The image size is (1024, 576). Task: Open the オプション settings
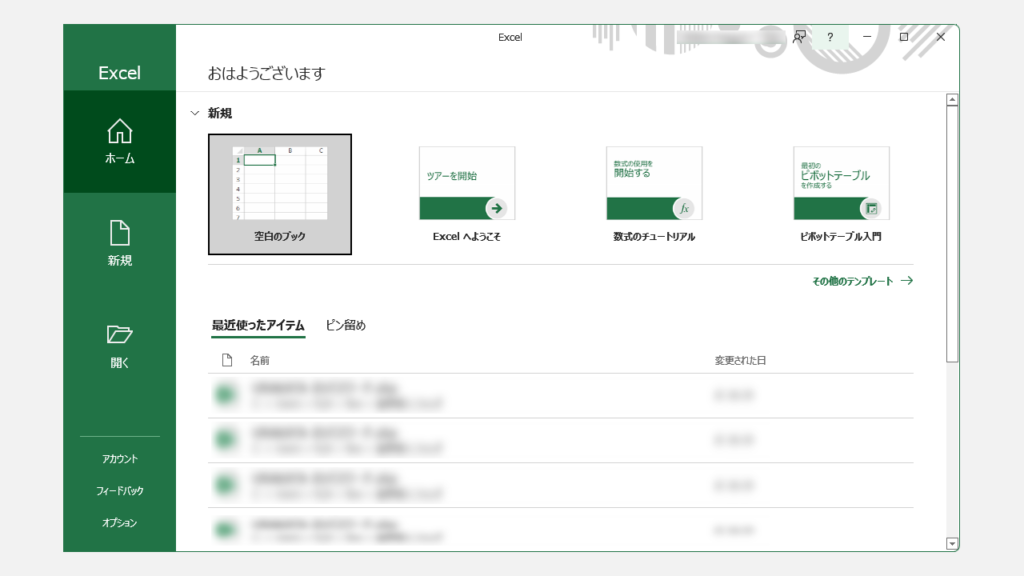tap(119, 523)
